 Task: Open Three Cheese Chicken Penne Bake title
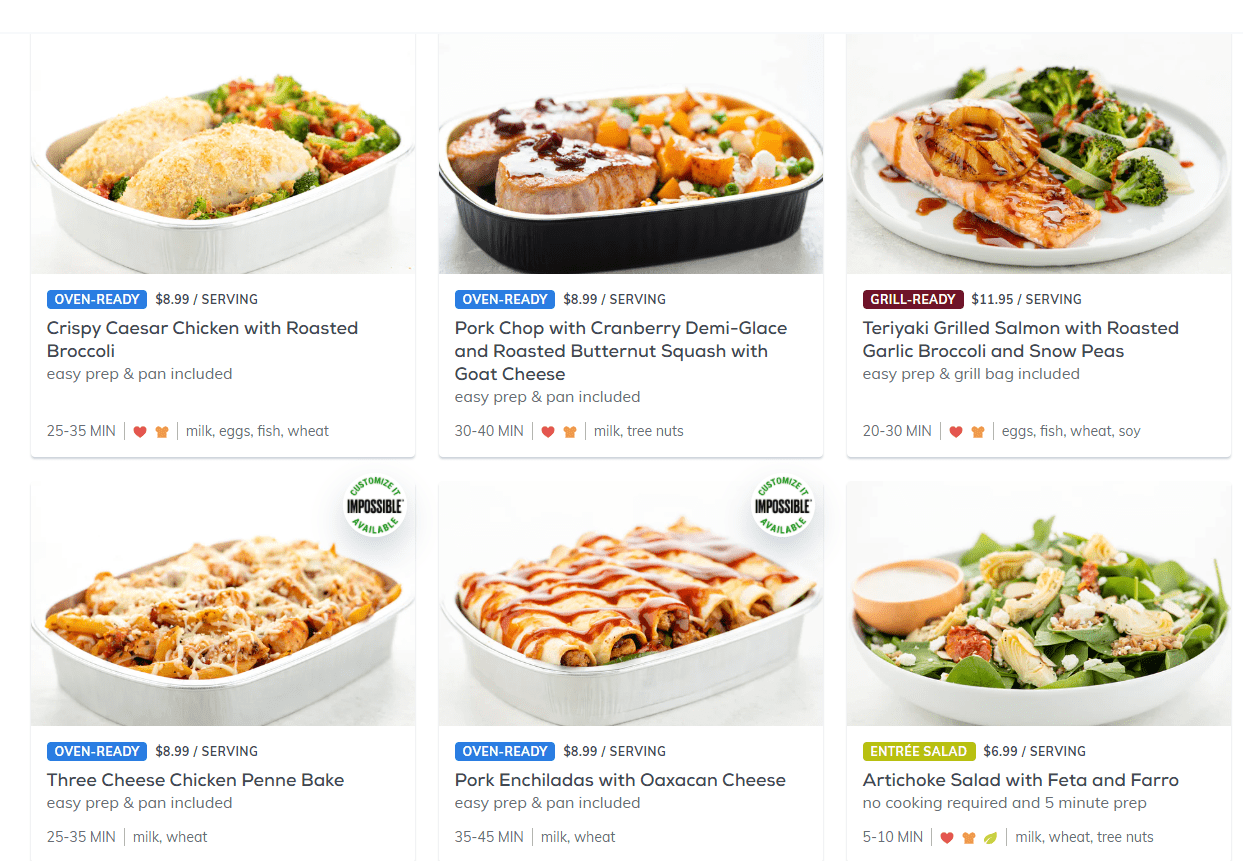195,780
